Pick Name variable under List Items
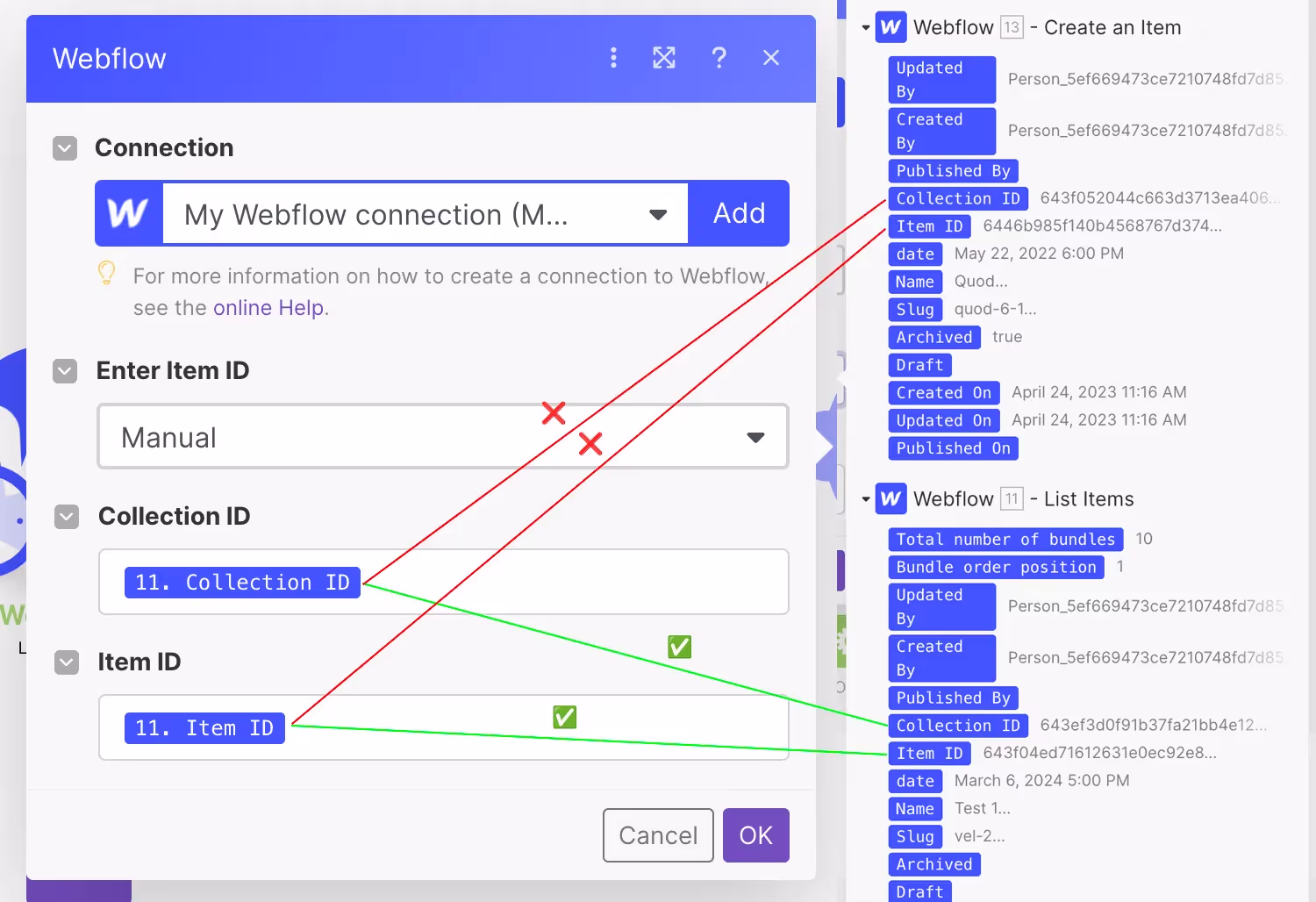1316x902 pixels. tap(915, 809)
